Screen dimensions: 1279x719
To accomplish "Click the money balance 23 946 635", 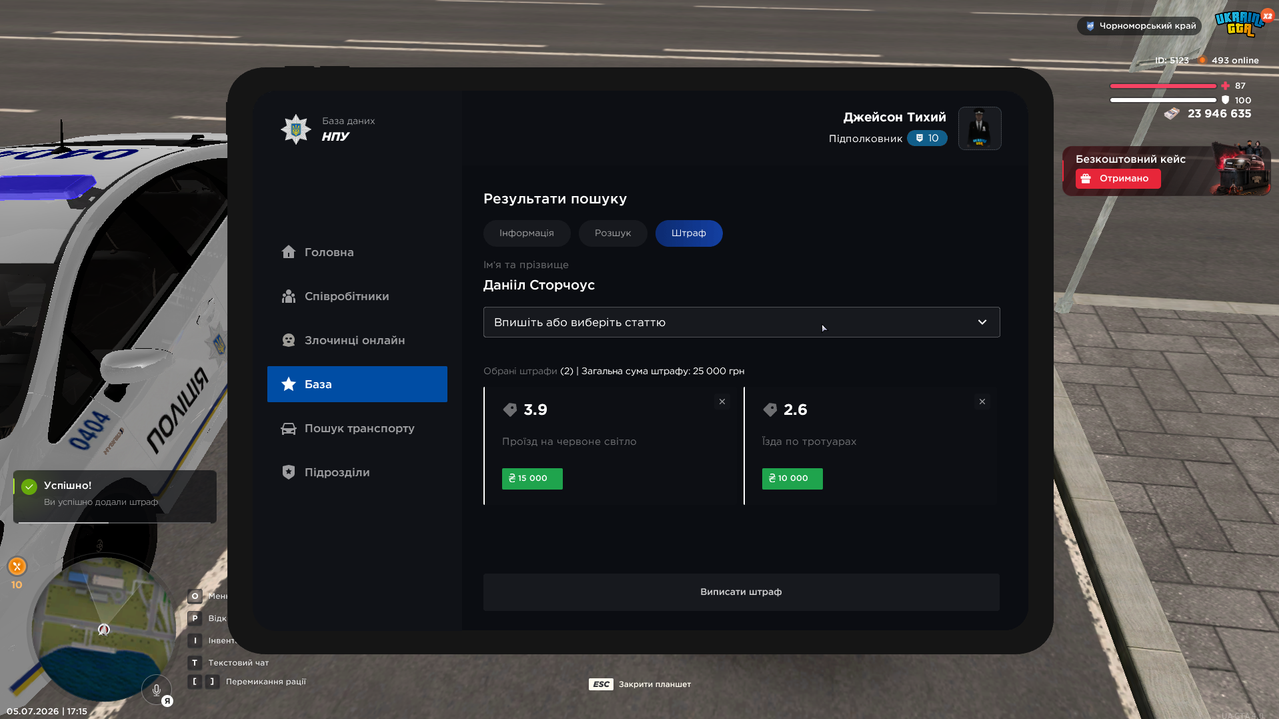I will pos(1219,114).
